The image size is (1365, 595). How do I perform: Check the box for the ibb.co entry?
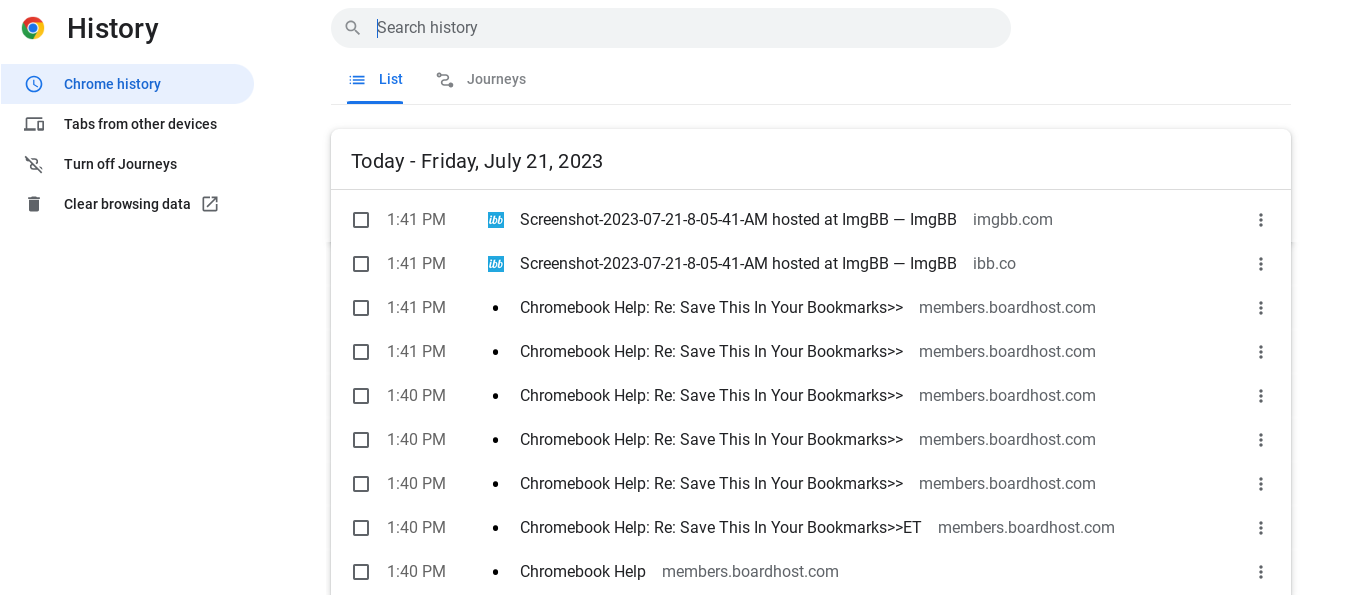pyautogui.click(x=361, y=264)
